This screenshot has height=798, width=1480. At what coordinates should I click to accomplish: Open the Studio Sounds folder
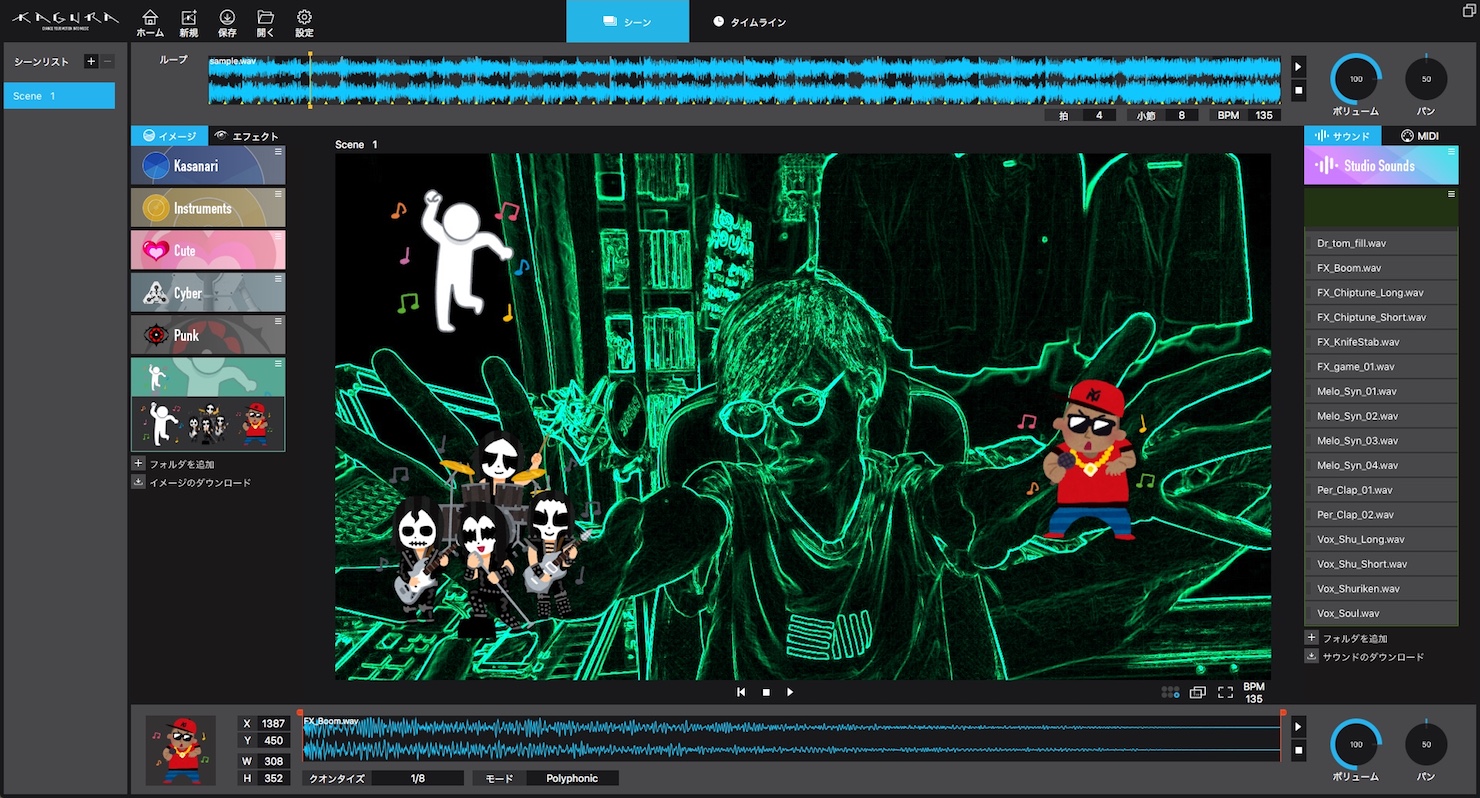tap(1381, 166)
